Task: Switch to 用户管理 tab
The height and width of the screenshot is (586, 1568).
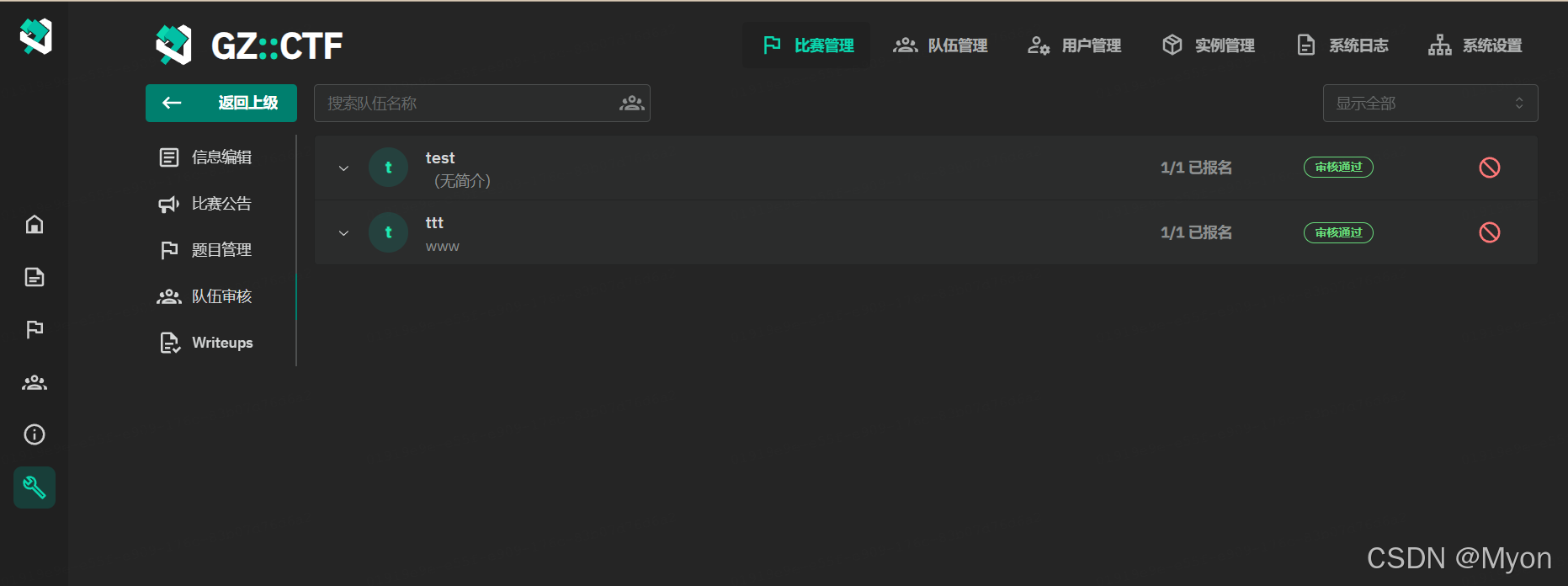Action: 1075,45
